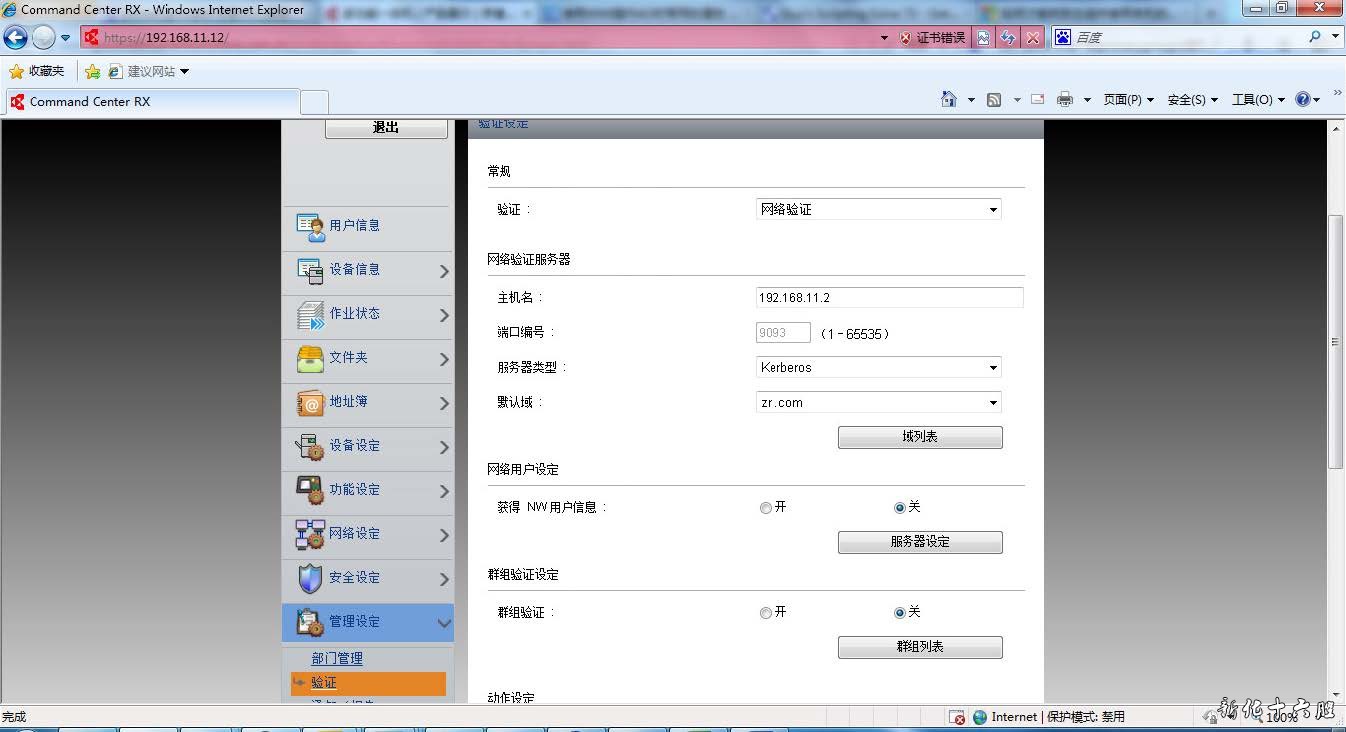Screen dimensions: 1346x732
Task: Collapse the 管理设定 chevron arrow
Action: tap(444, 623)
